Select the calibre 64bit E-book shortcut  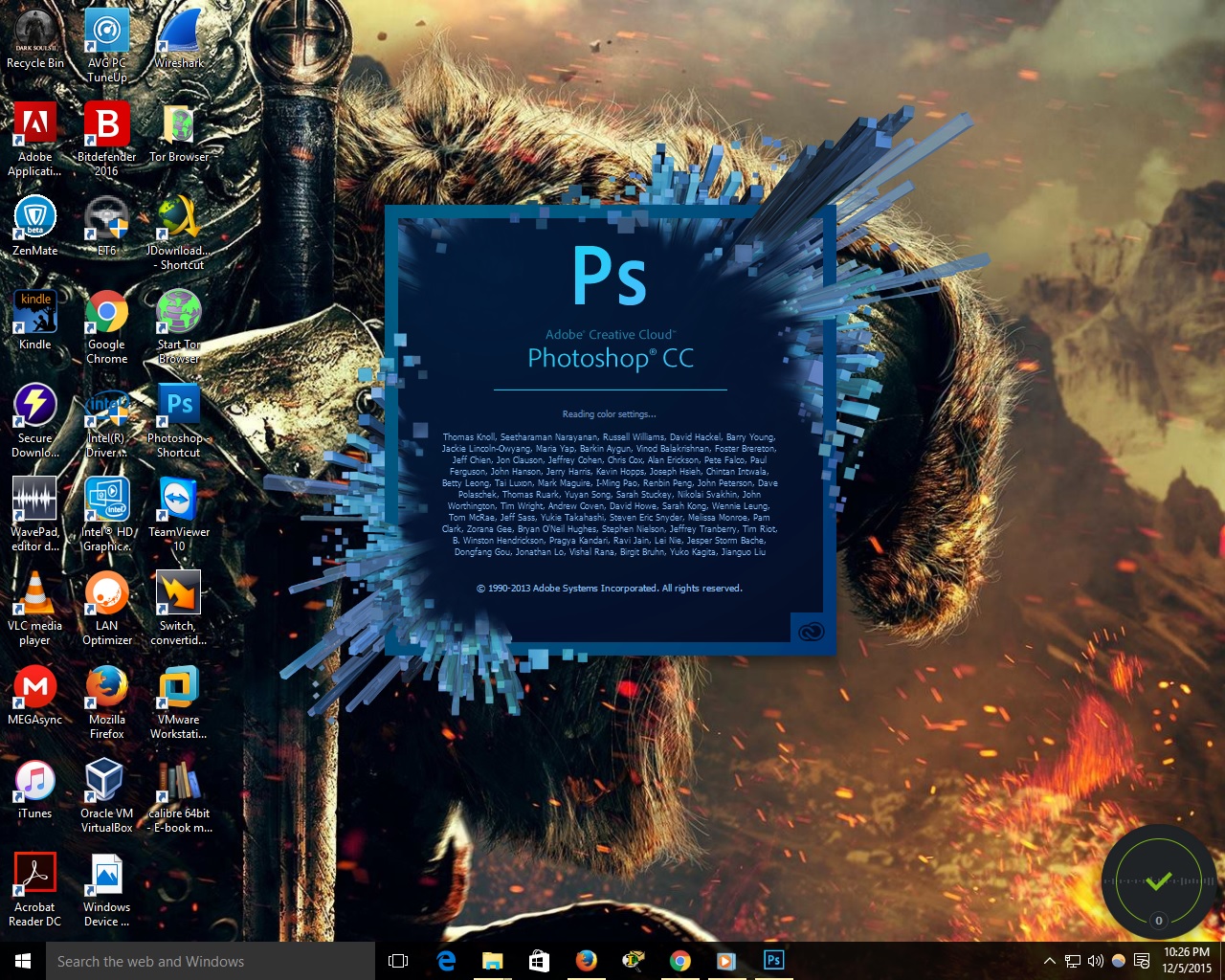coord(179,796)
